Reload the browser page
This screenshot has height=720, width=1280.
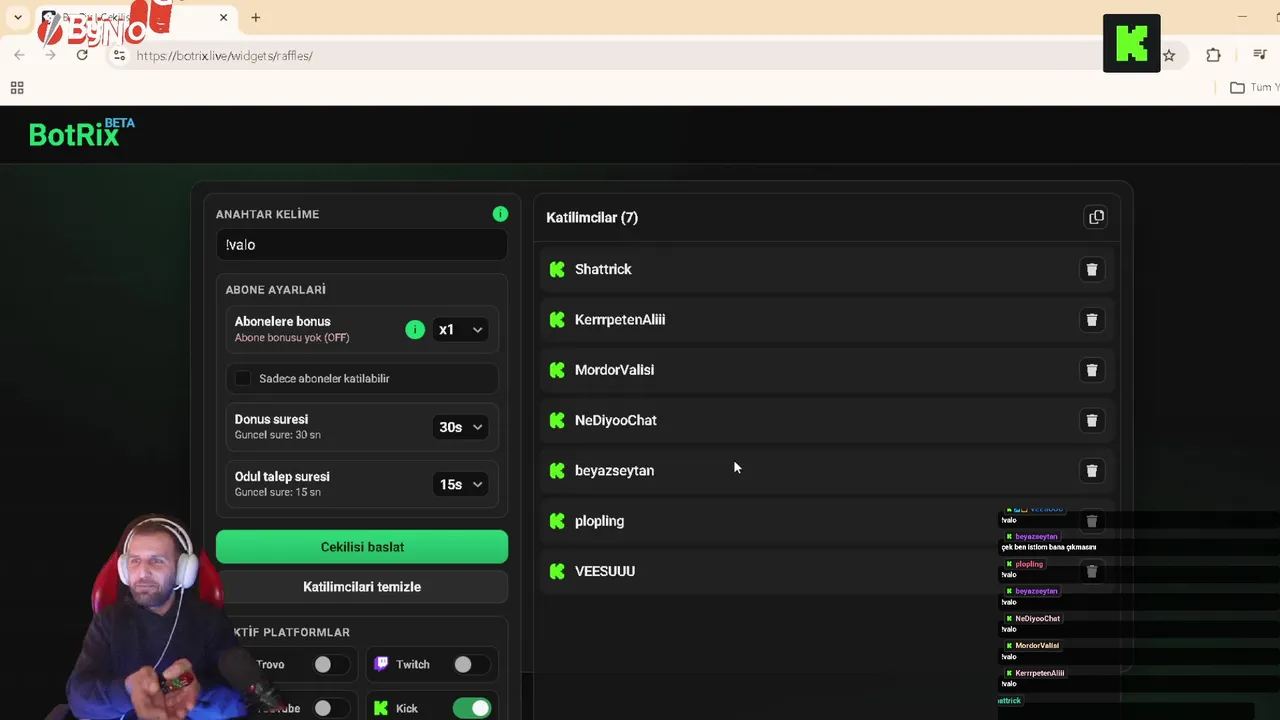click(x=82, y=55)
